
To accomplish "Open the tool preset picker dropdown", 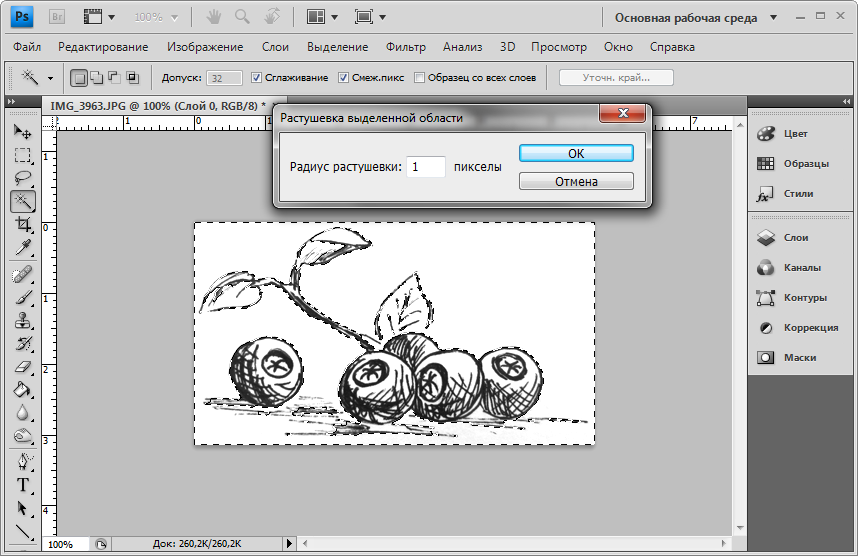I will point(50,78).
